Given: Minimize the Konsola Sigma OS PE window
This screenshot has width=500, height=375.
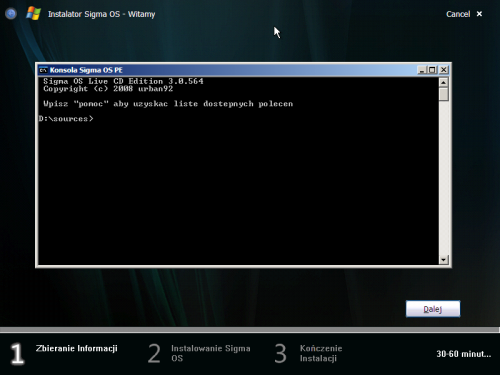Looking at the screenshot, I should (422, 70).
